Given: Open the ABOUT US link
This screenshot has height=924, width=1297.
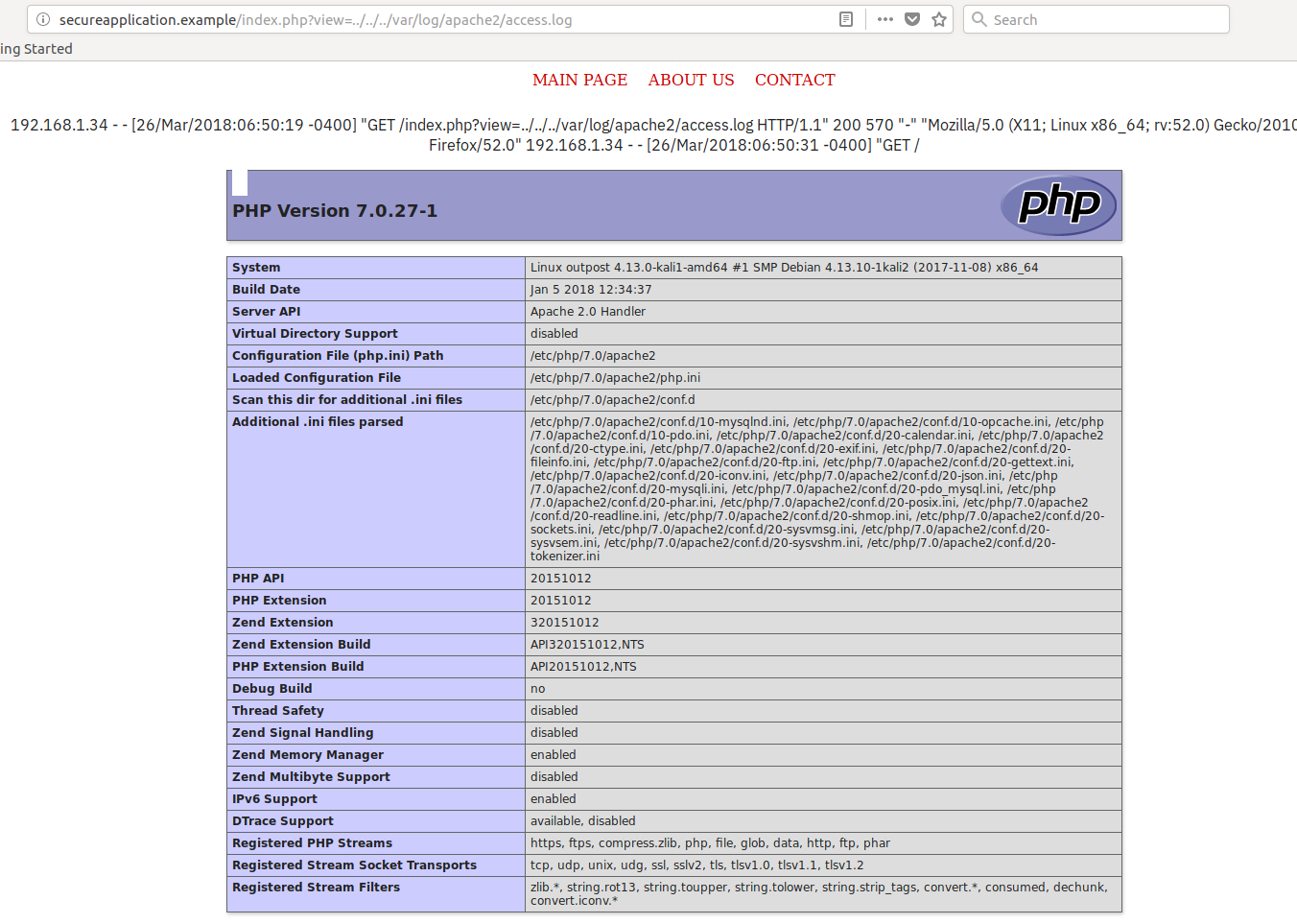Looking at the screenshot, I should click(691, 80).
